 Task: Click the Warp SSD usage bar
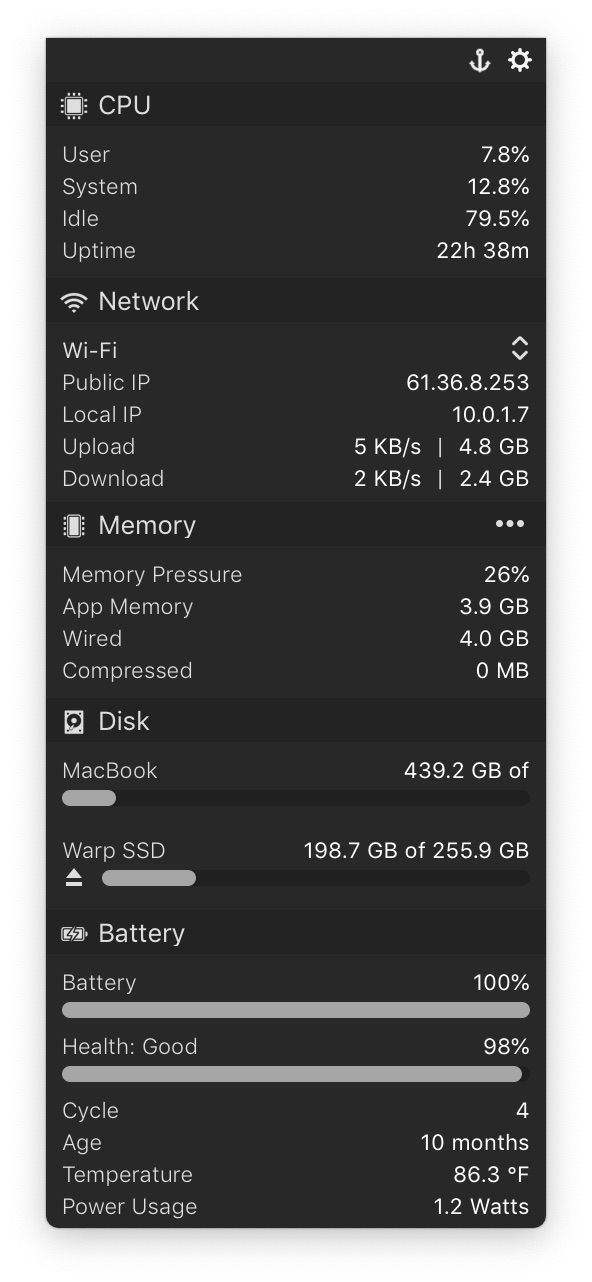316,878
